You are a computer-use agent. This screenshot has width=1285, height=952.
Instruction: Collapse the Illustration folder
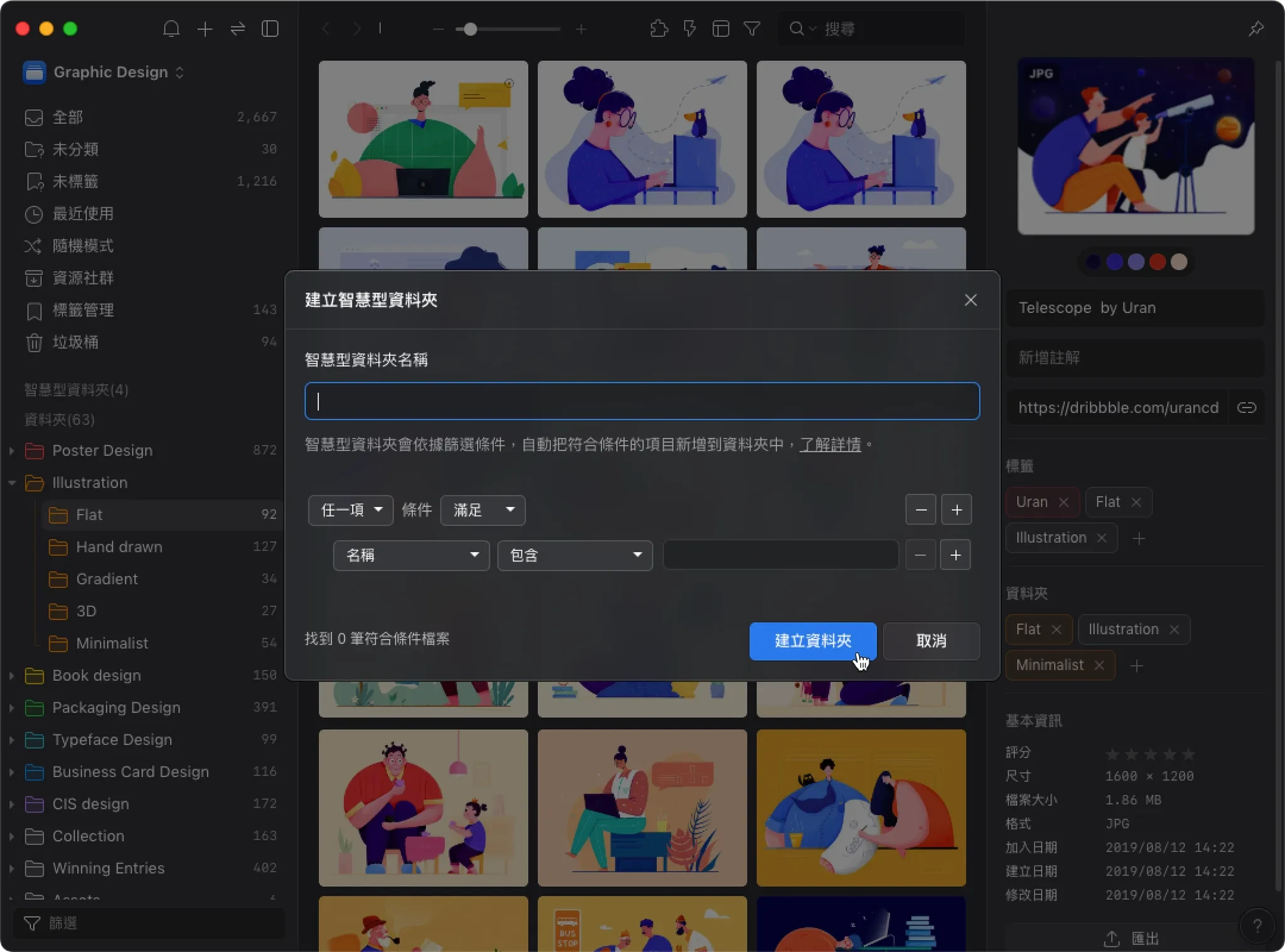tap(12, 483)
